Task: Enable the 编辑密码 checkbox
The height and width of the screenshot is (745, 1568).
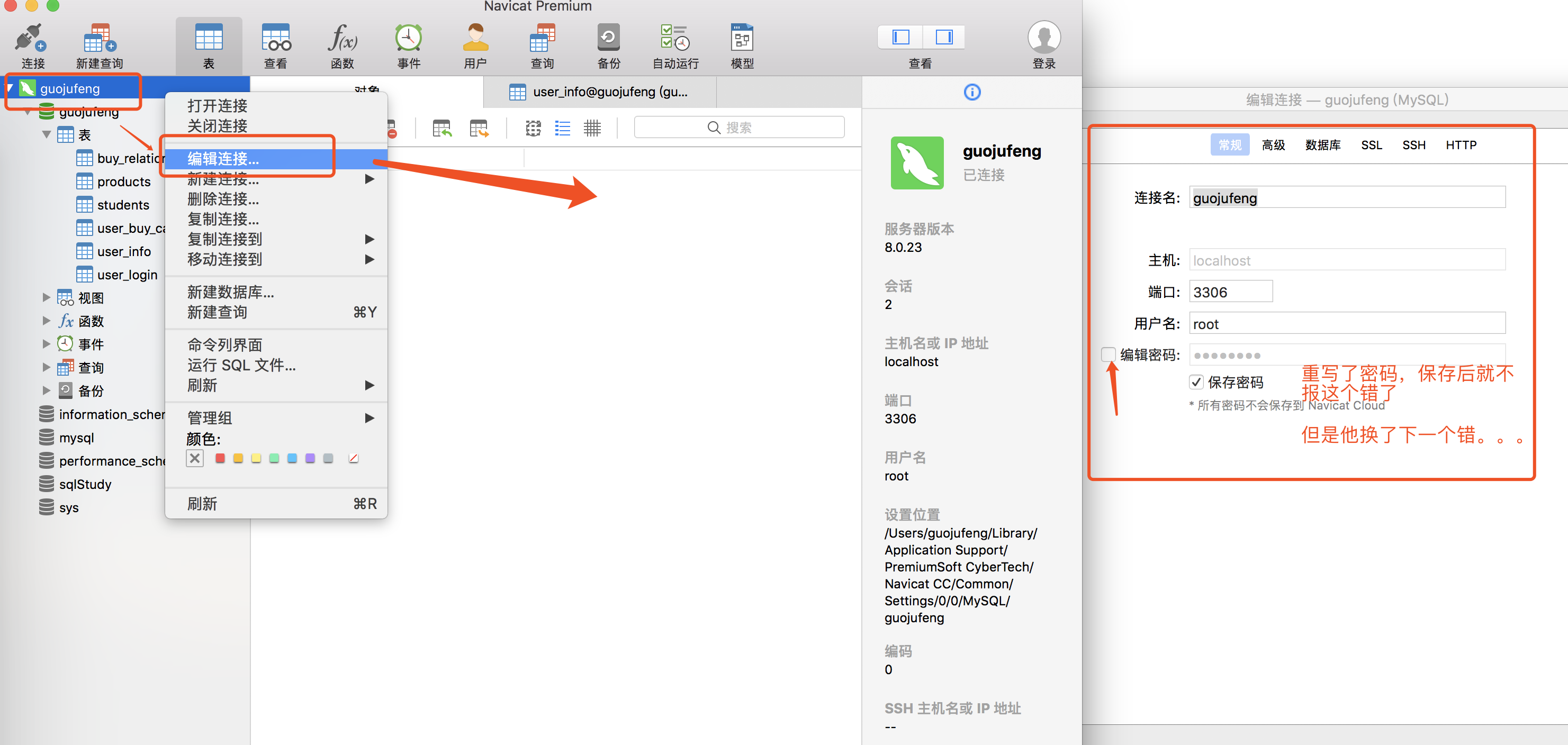Action: click(1109, 355)
